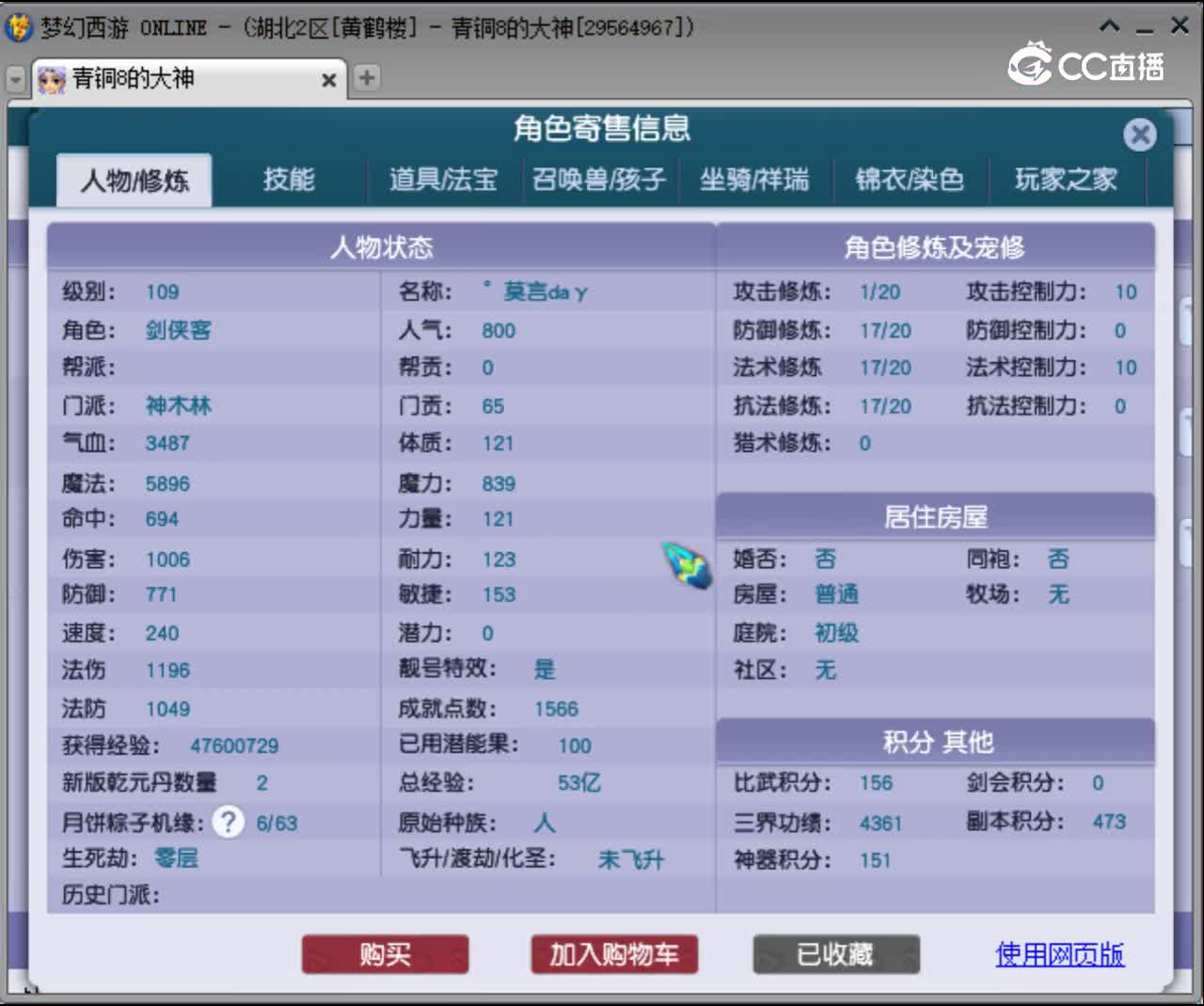
Task: Click the 速度 value 240
Action: [x=162, y=633]
